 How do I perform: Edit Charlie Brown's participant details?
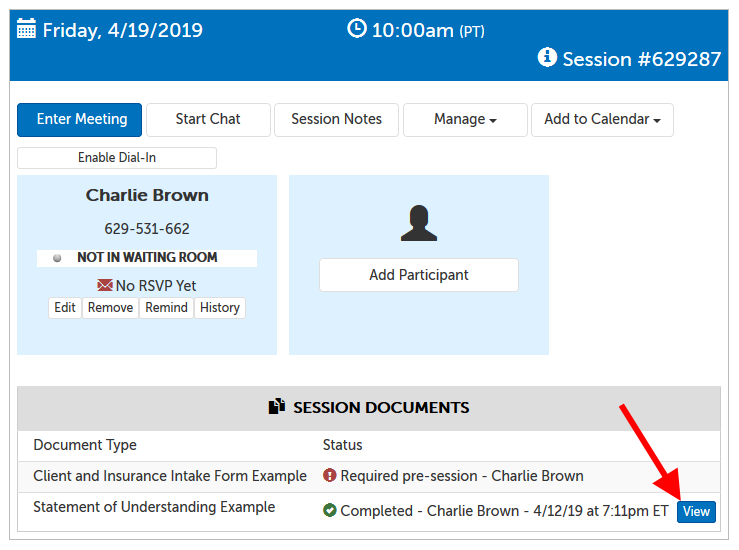tap(65, 308)
